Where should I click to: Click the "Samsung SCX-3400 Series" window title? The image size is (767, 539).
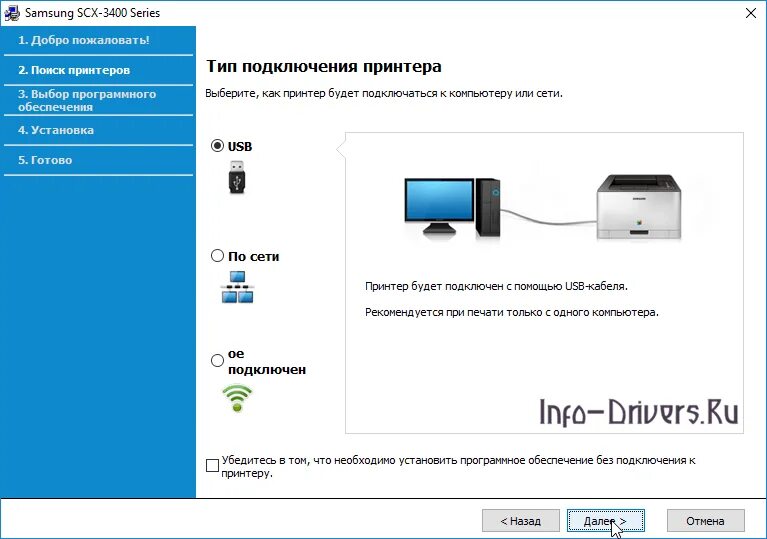92,13
